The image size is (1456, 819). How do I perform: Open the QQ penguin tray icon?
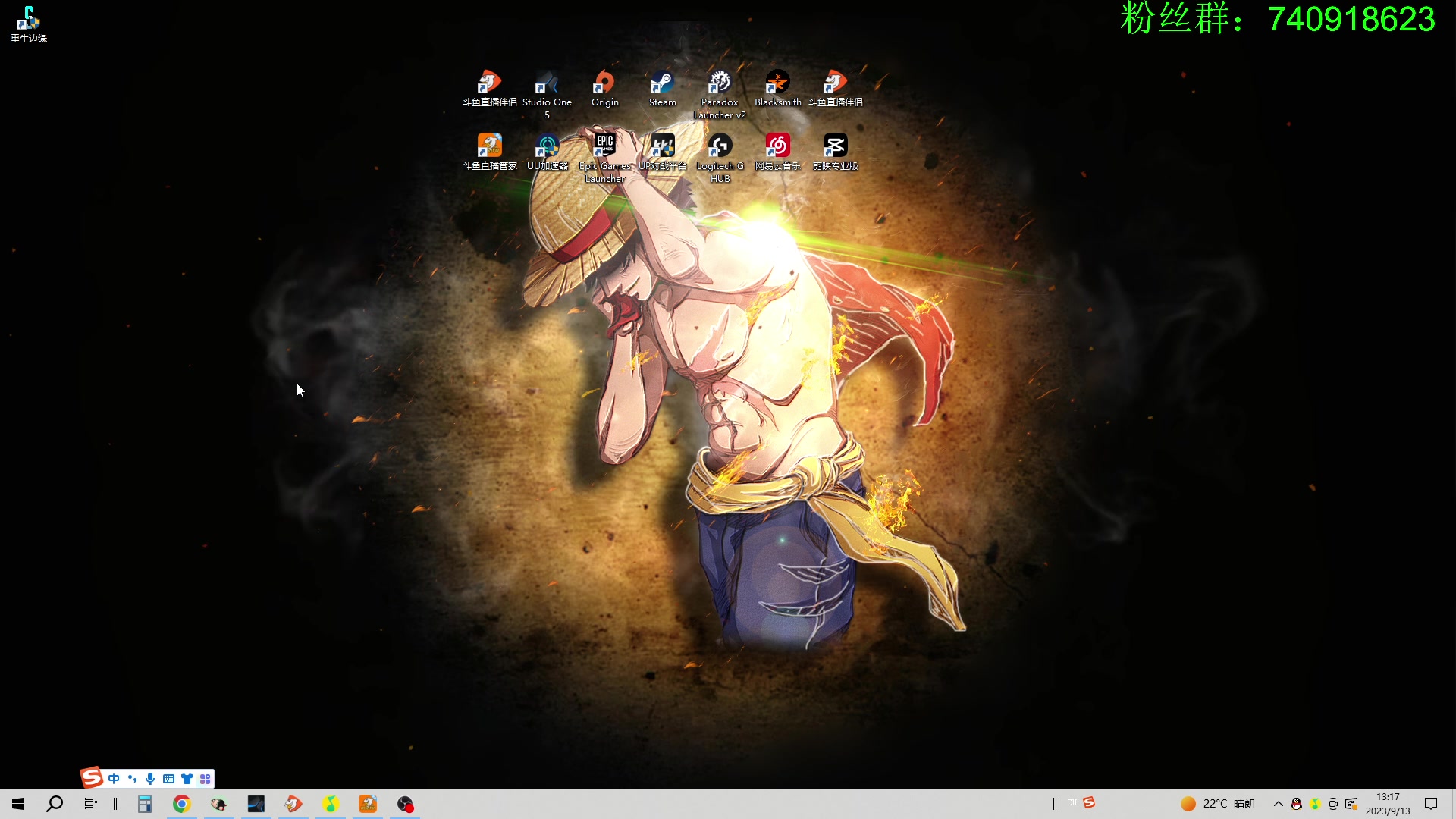(1297, 804)
